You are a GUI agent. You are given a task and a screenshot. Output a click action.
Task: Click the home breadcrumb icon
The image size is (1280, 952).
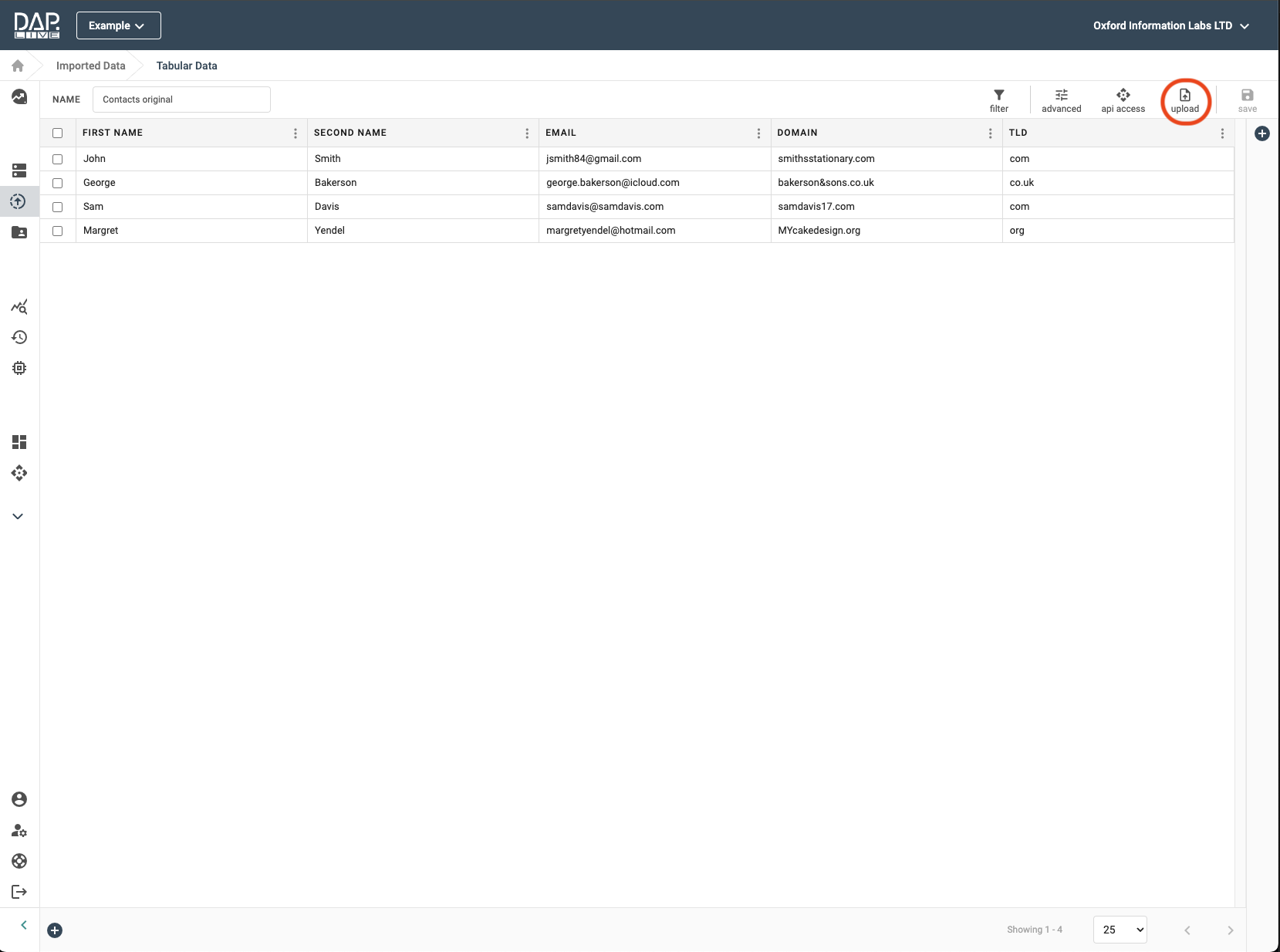[18, 66]
